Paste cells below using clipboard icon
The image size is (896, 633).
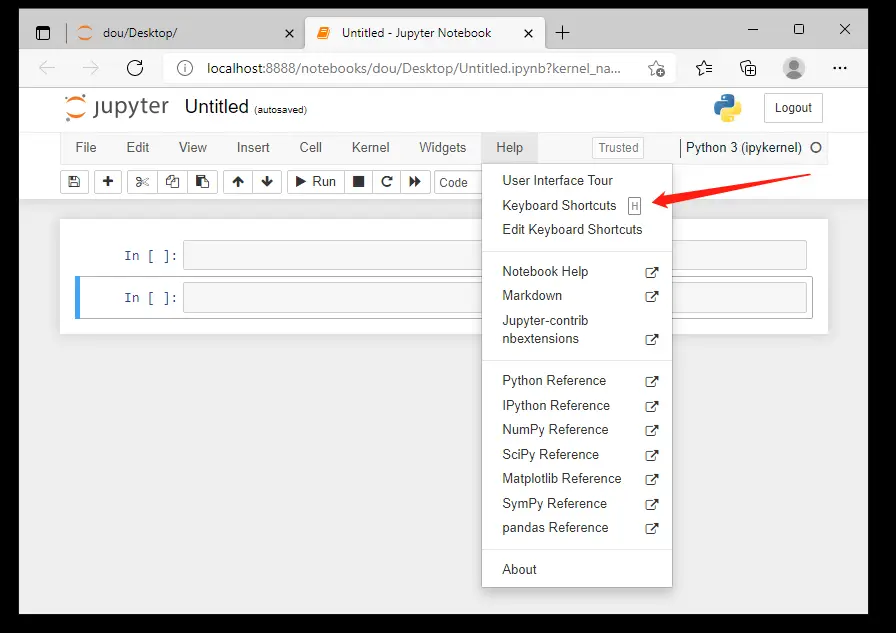[x=202, y=182]
